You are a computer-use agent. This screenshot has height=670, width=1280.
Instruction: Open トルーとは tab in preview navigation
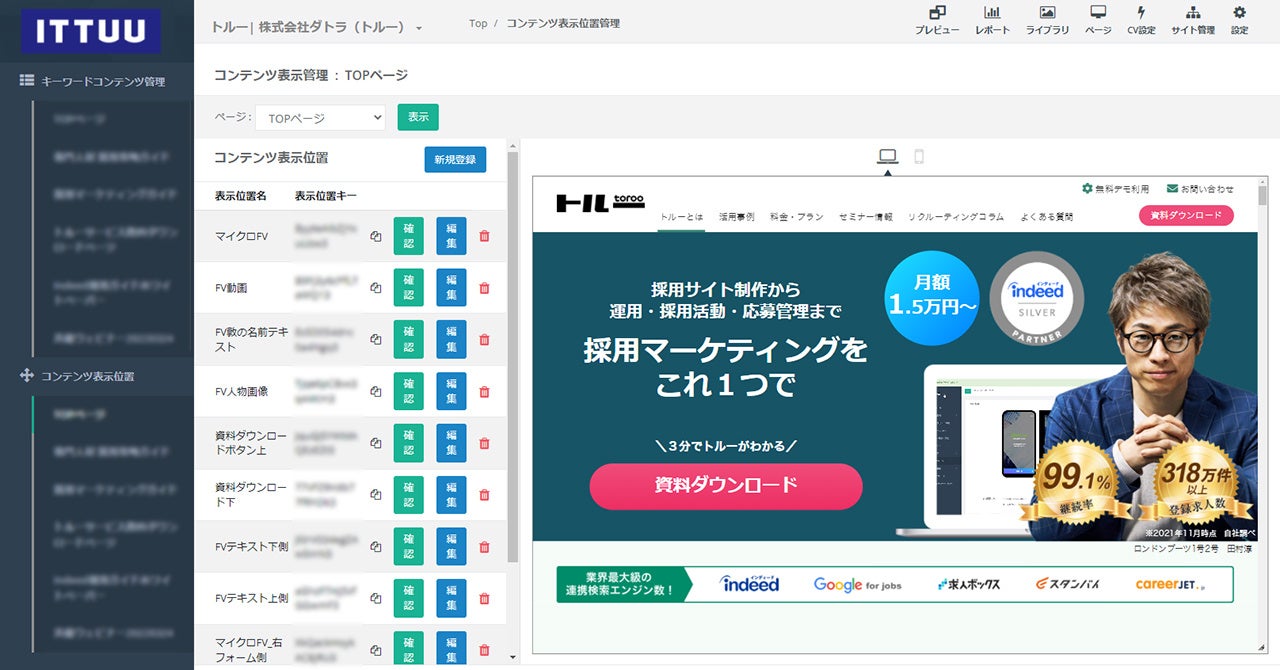[681, 217]
